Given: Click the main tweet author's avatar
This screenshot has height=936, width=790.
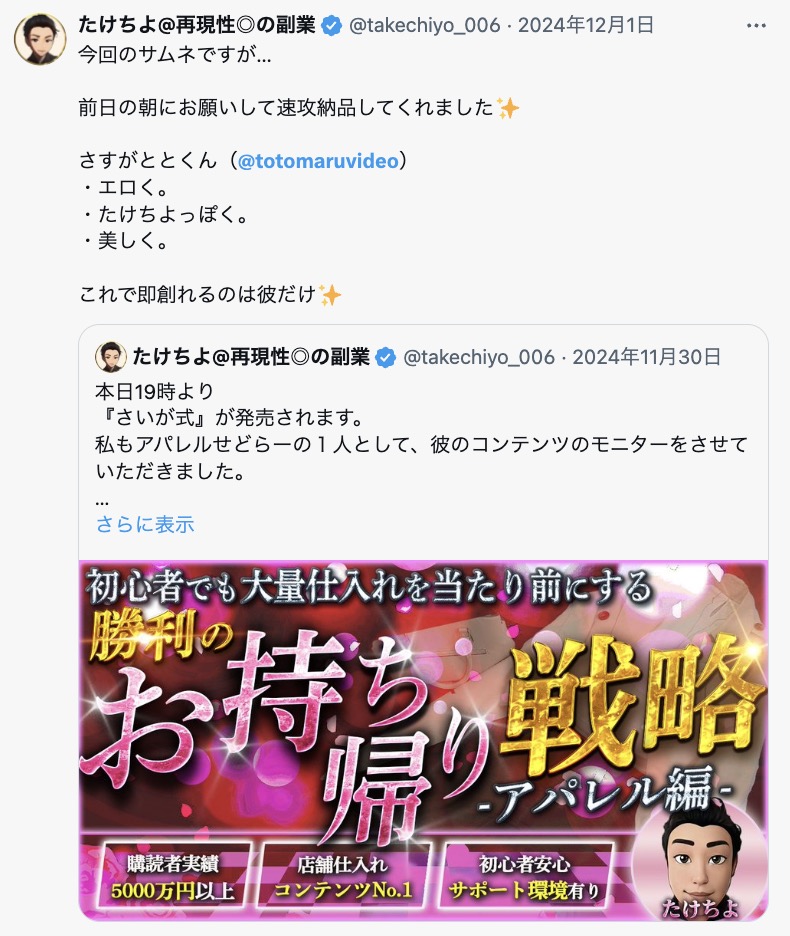Looking at the screenshot, I should coord(40,39).
